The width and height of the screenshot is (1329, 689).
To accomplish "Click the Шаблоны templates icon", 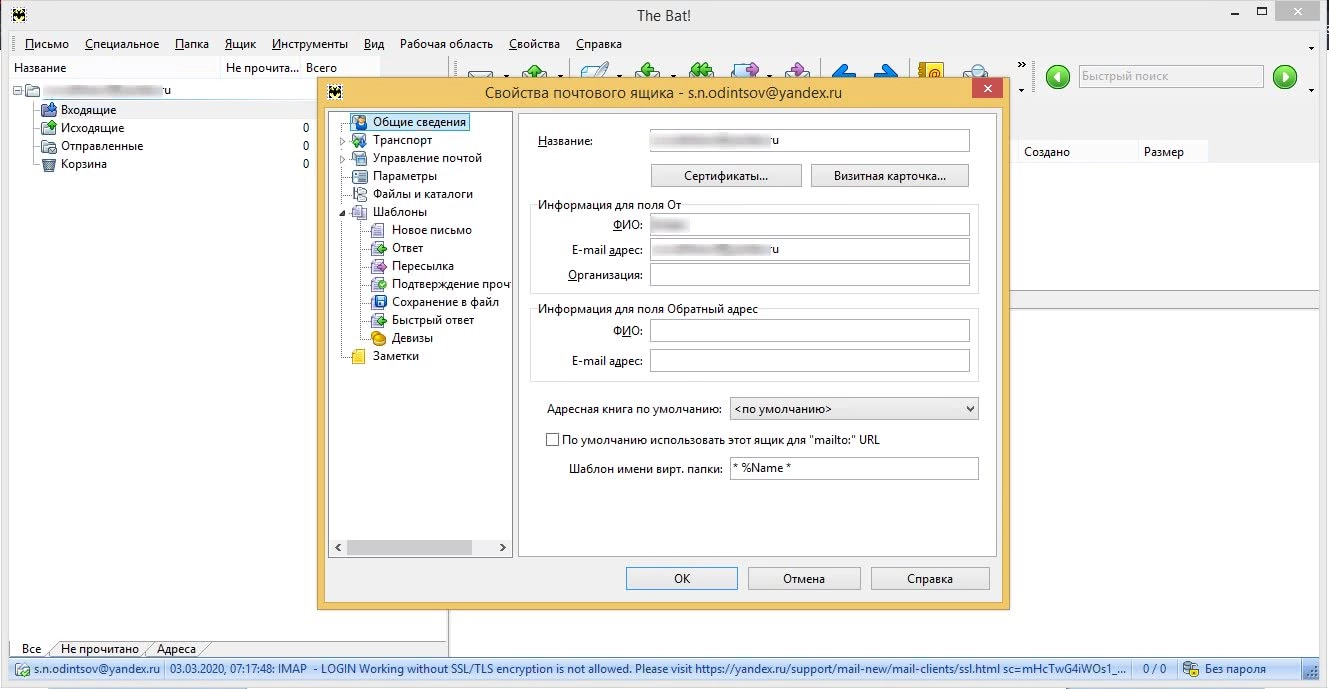I will tap(360, 212).
